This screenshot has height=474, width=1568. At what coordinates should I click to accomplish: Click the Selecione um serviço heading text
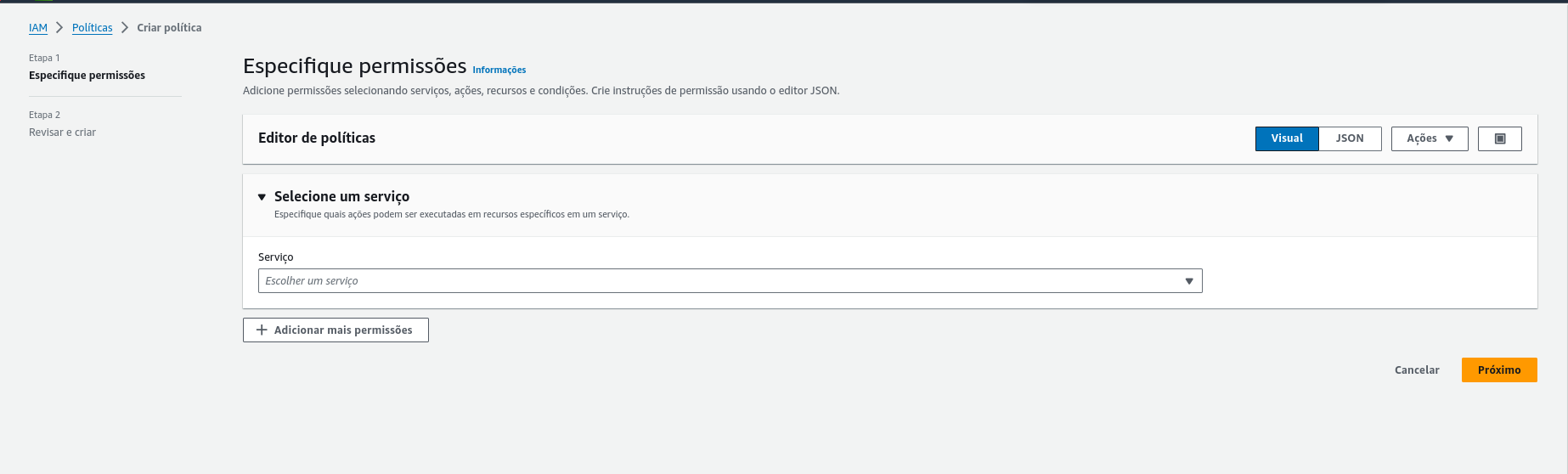[341, 196]
